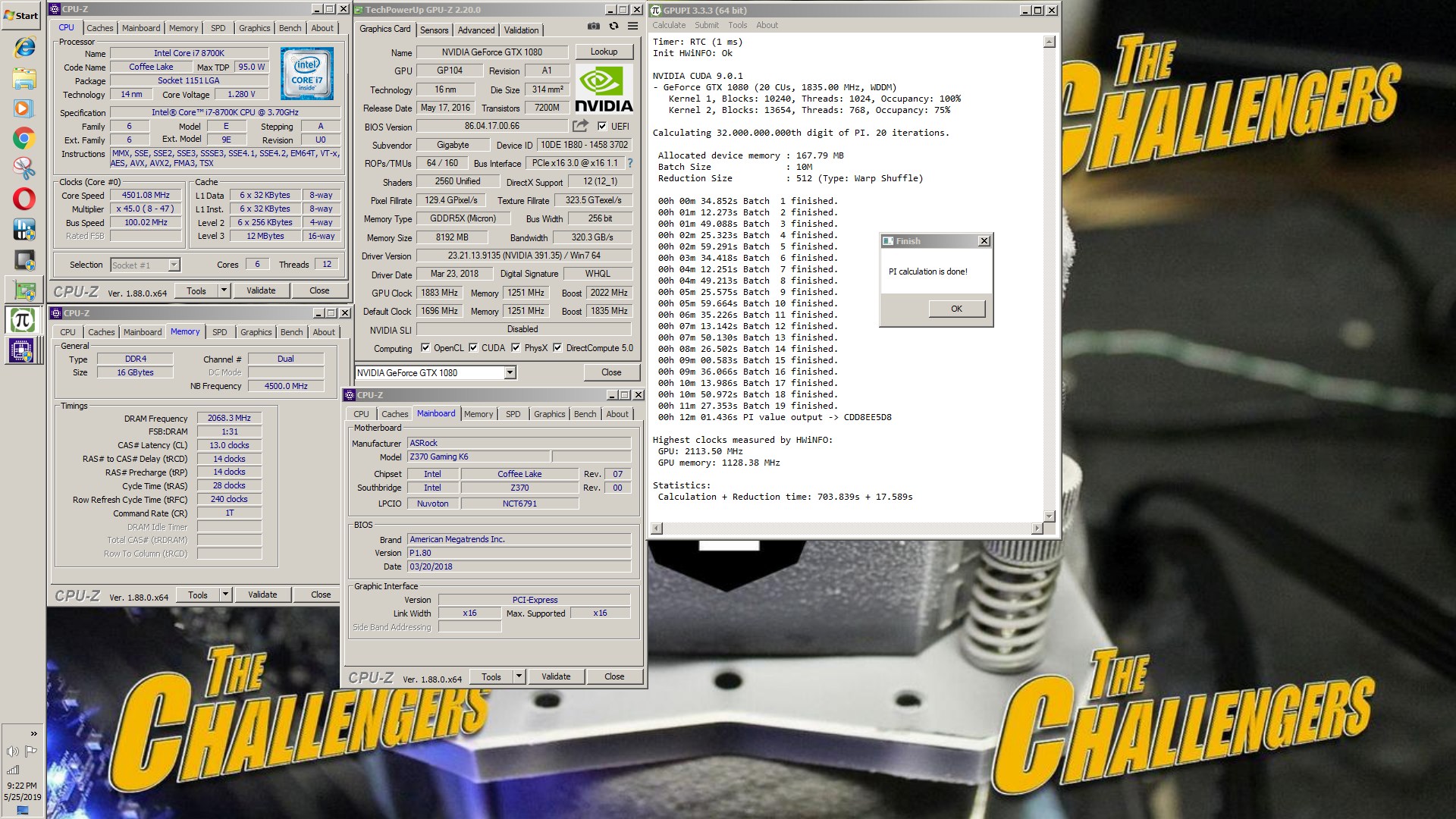
Task: Click GPU-Z BIOS Version field 86.04.17.00.66
Action: pos(492,126)
